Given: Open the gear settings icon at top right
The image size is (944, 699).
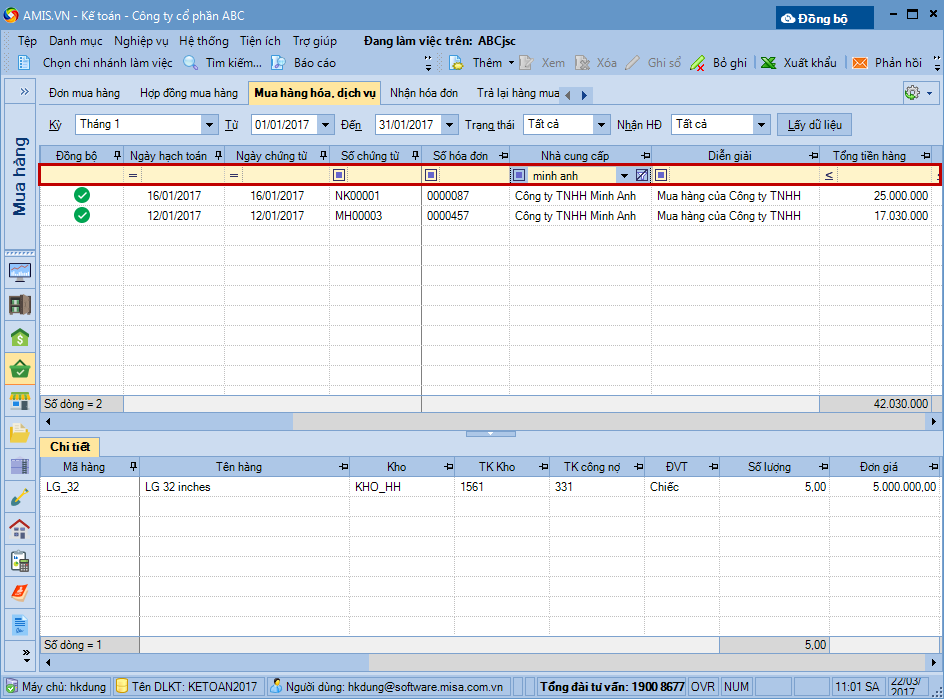Looking at the screenshot, I should pyautogui.click(x=911, y=93).
